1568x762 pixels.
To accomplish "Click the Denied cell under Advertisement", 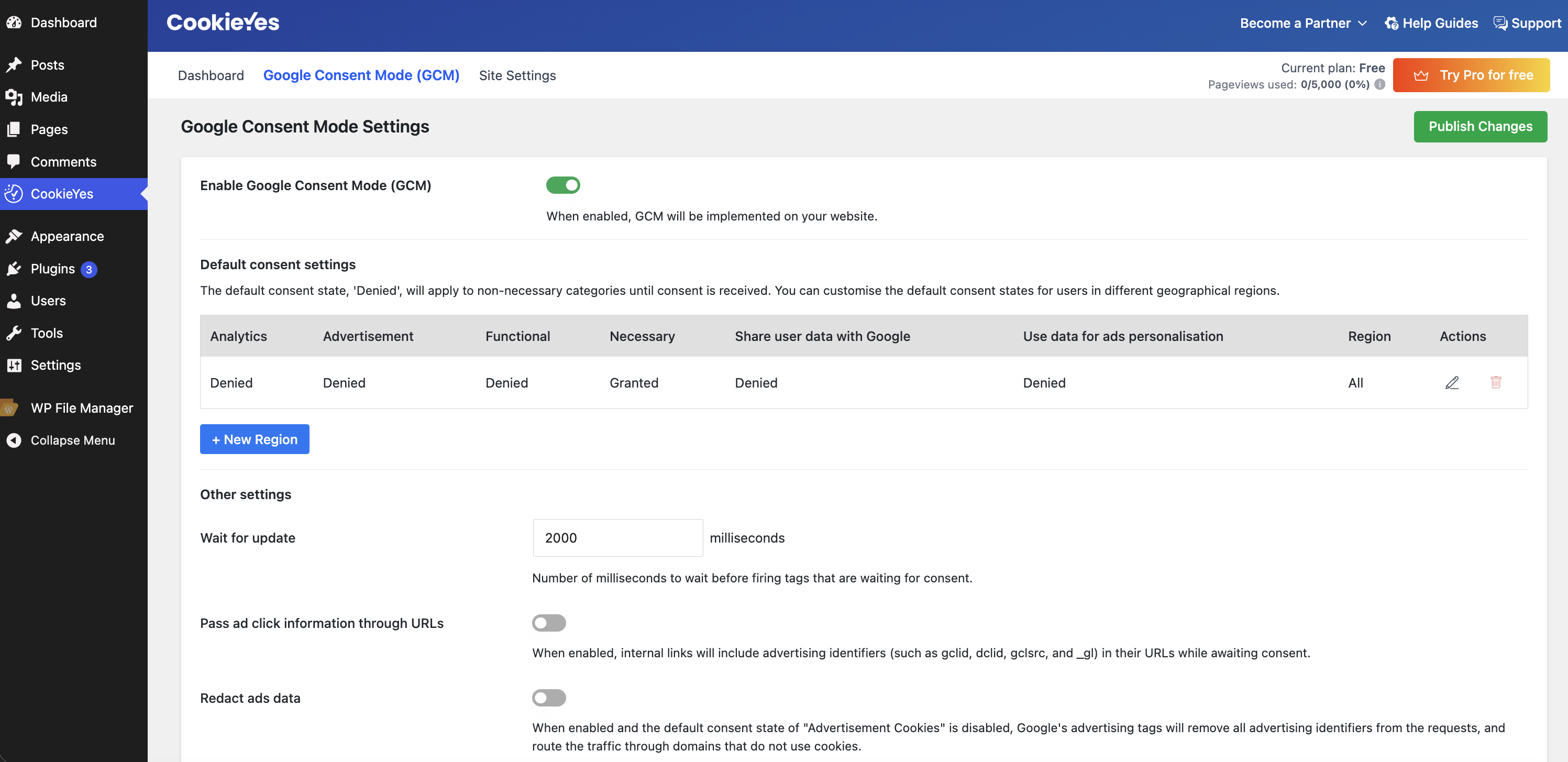I will point(344,383).
